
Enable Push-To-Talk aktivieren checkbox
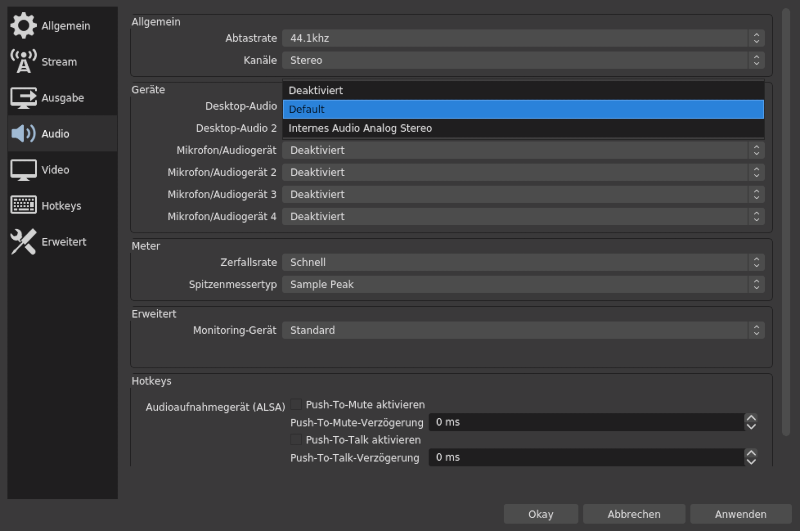pyautogui.click(x=296, y=440)
